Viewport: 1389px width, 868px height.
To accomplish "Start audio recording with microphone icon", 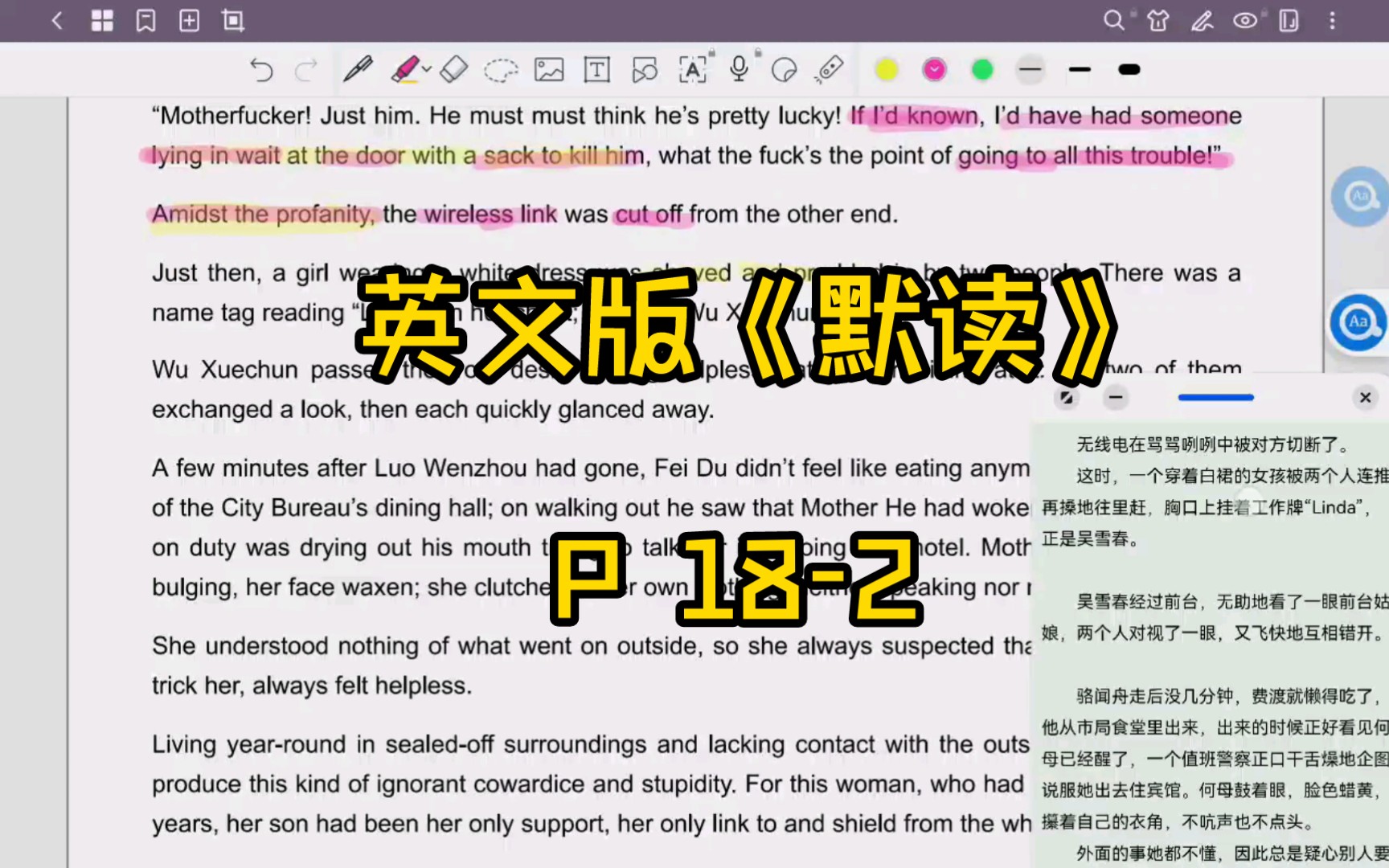I will point(740,68).
